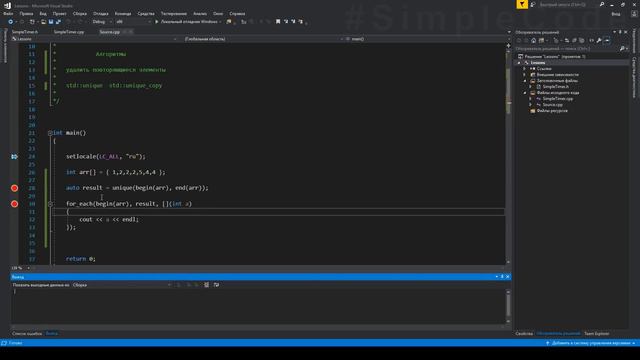
Task: Open the main() member navigation dropdown
Action: pos(427,39)
